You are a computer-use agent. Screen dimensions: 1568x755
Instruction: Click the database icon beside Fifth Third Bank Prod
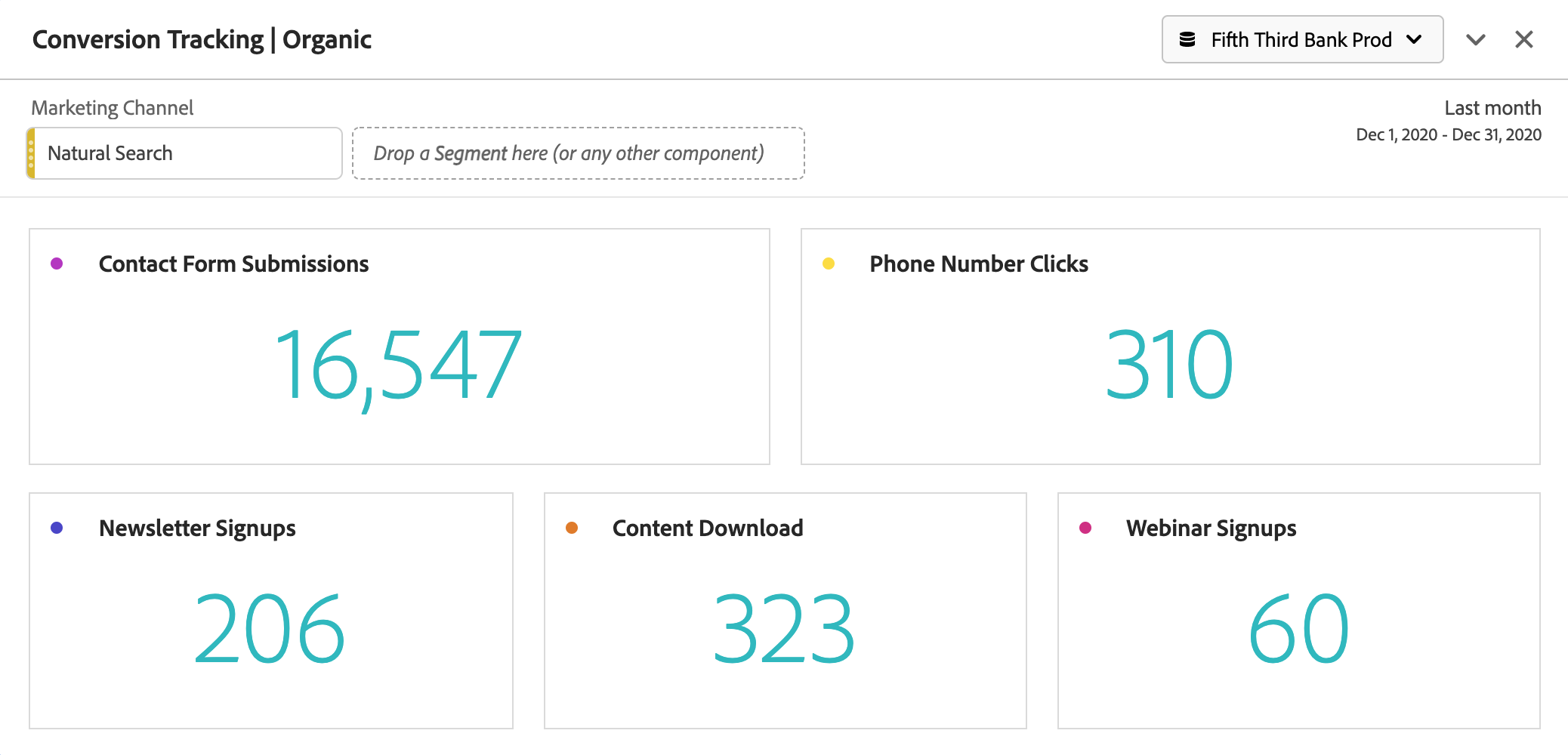click(1187, 39)
